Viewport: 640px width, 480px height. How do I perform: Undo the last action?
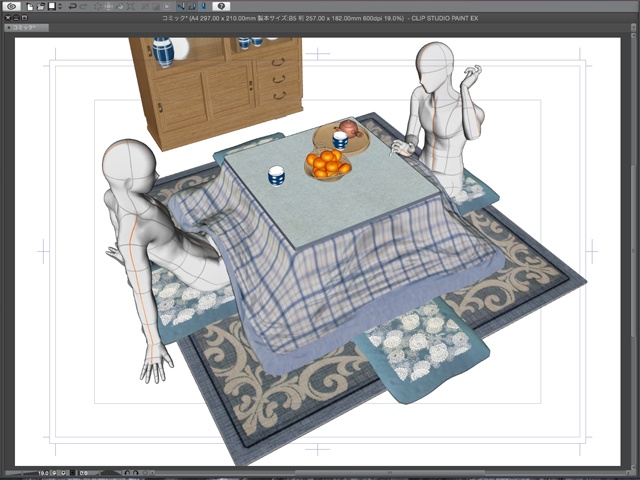click(72, 7)
